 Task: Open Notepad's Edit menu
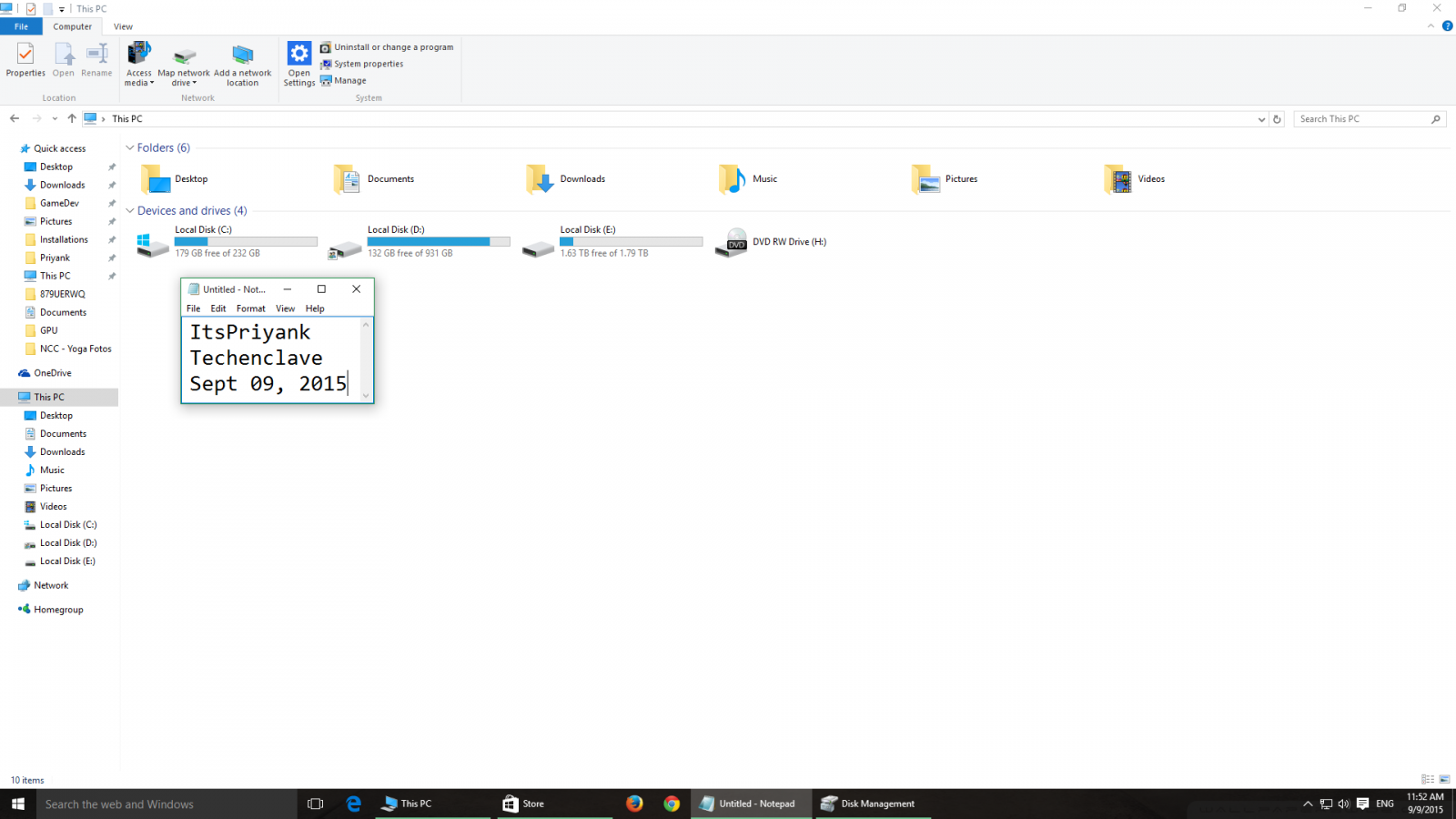coord(218,308)
